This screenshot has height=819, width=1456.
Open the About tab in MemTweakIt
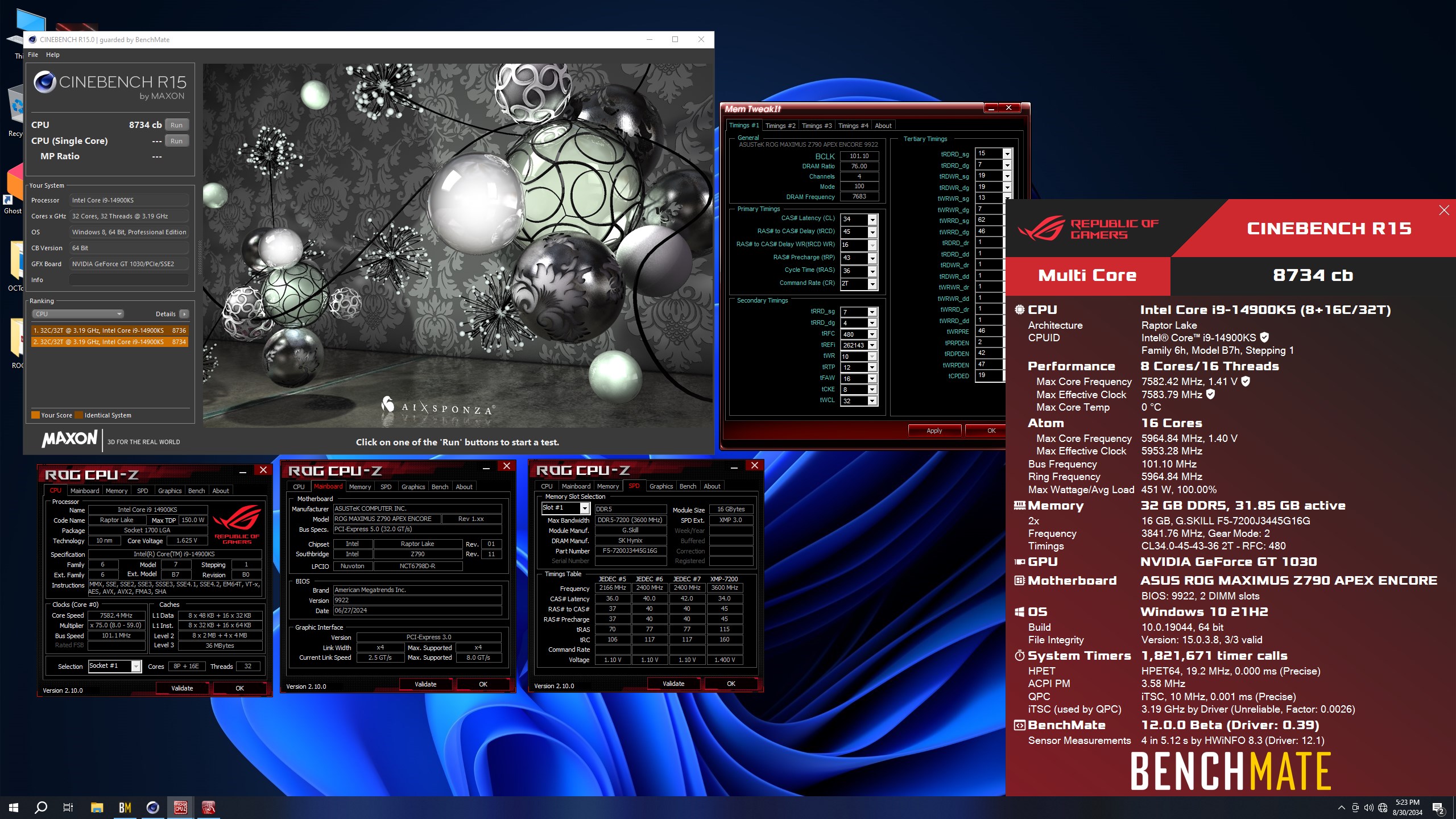883,126
